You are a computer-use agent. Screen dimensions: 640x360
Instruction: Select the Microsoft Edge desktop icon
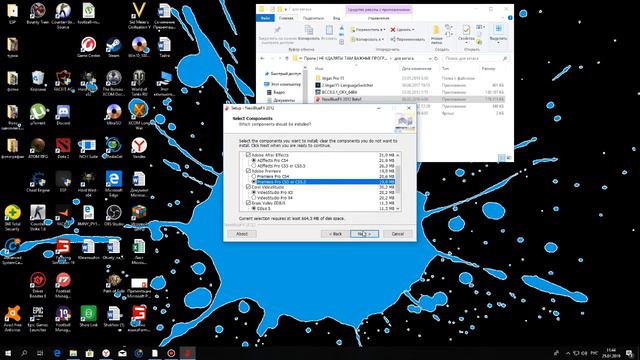pos(113,184)
